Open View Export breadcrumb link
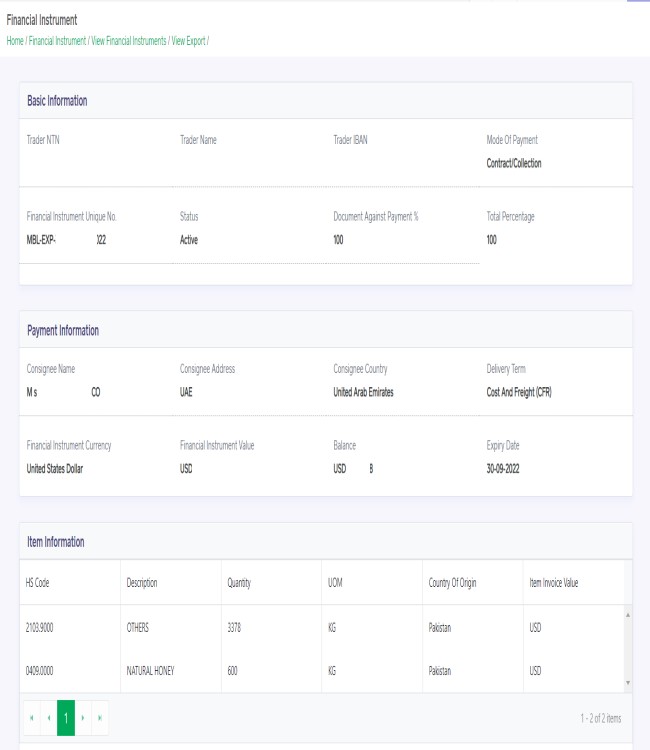Screen dimensions: 650x750 pos(188,41)
